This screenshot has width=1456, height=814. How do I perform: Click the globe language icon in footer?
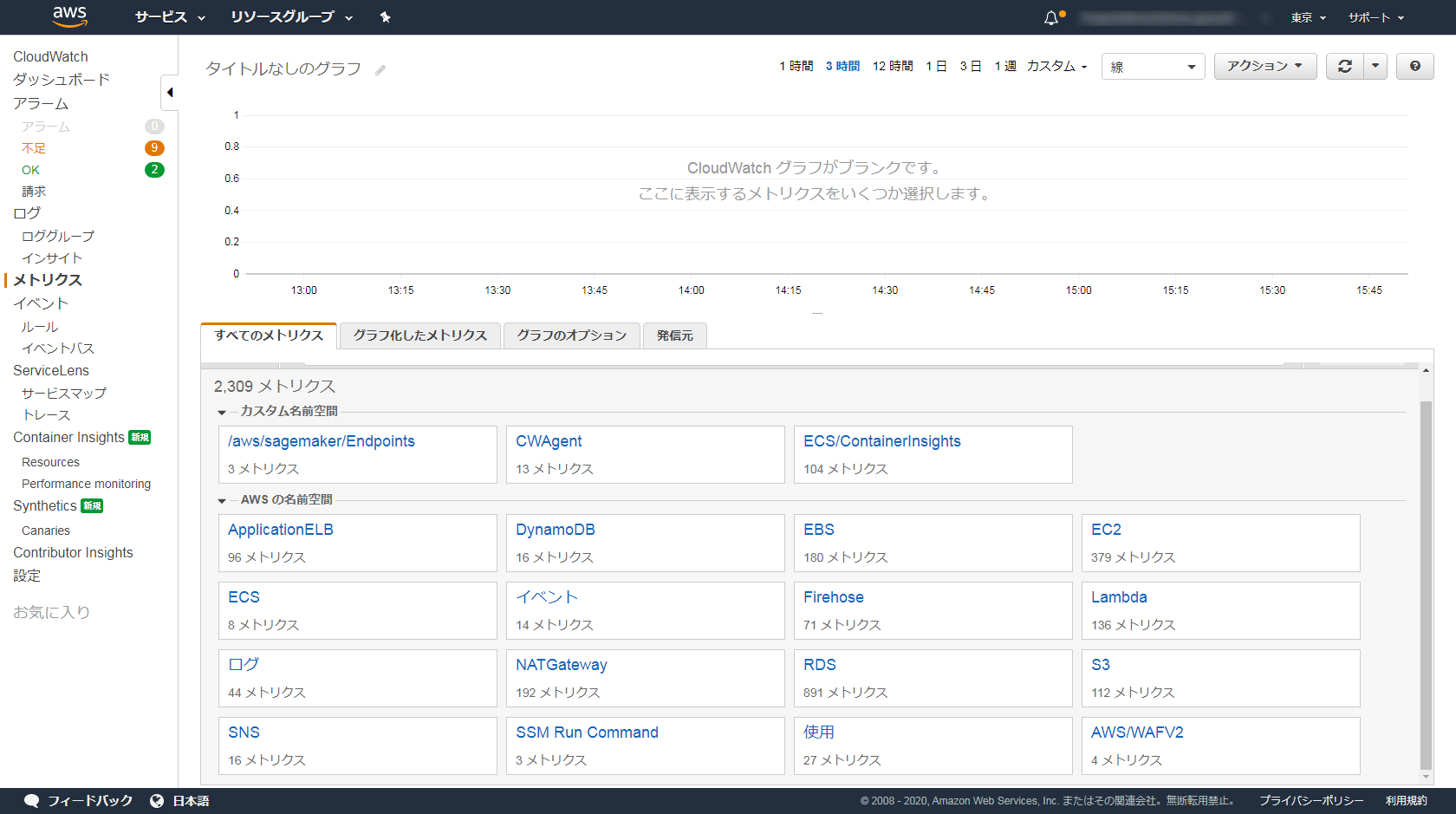click(x=157, y=801)
